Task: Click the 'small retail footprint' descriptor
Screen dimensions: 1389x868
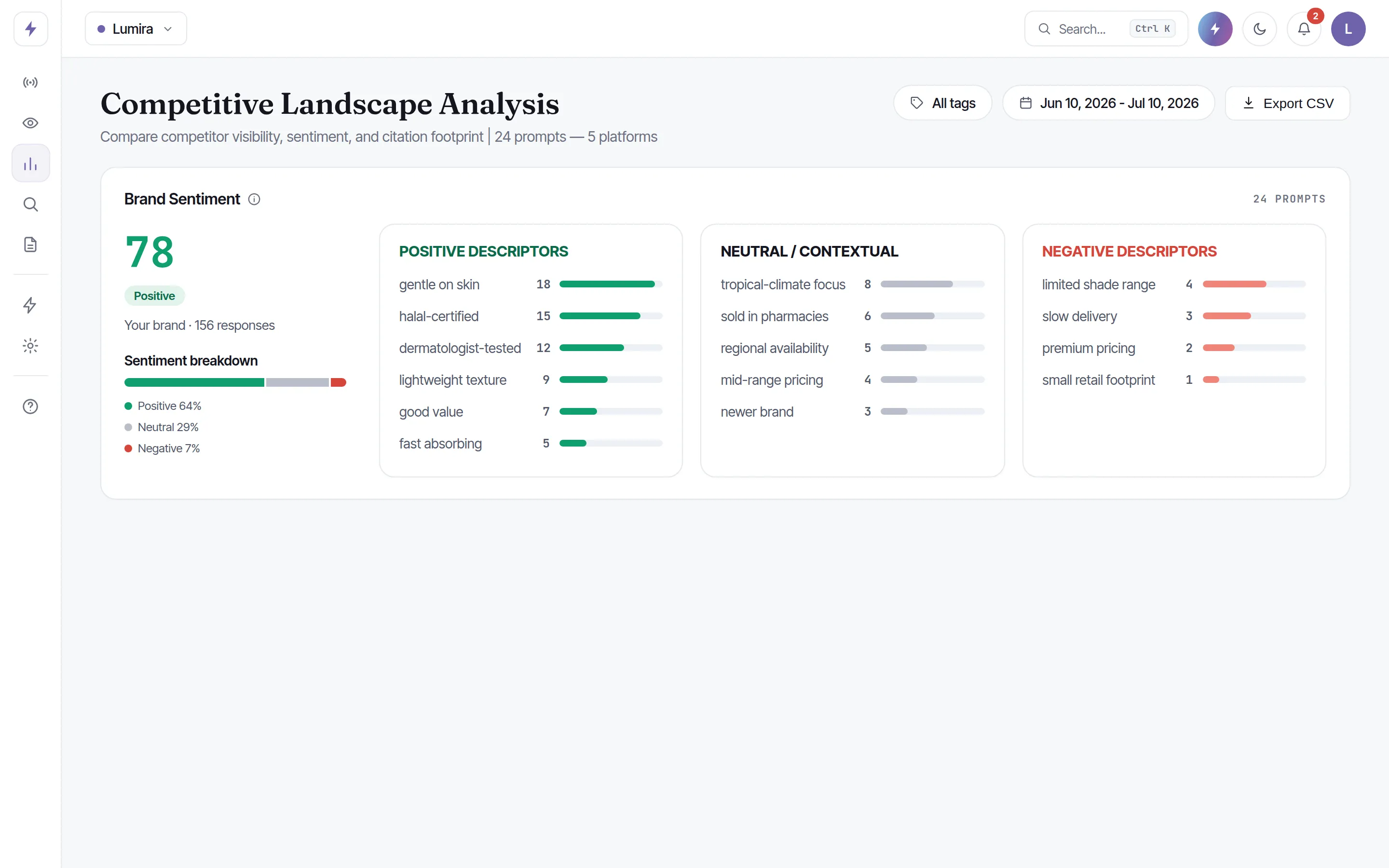Action: pos(1098,380)
